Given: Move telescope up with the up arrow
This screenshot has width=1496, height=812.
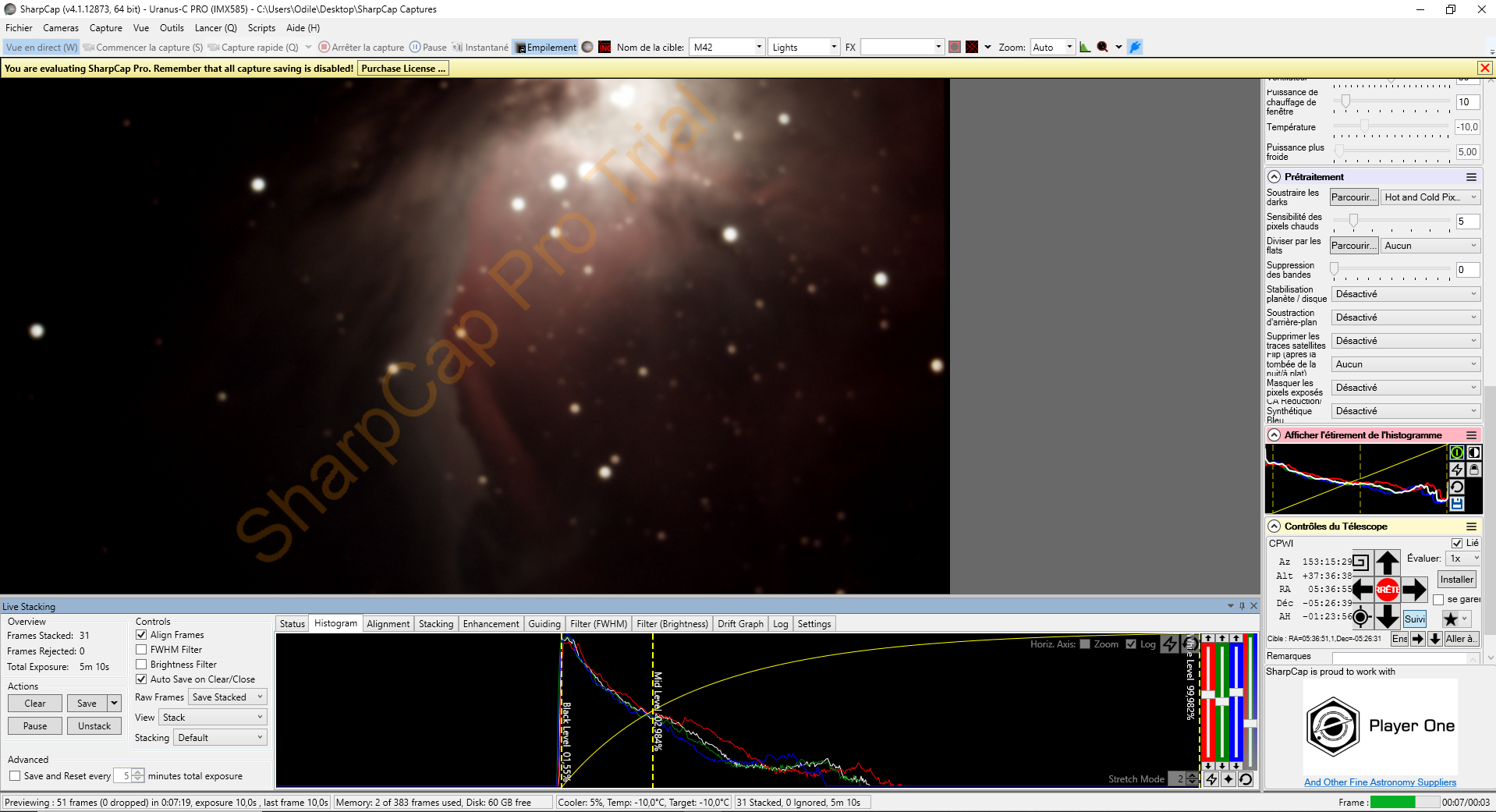Looking at the screenshot, I should (x=1387, y=562).
